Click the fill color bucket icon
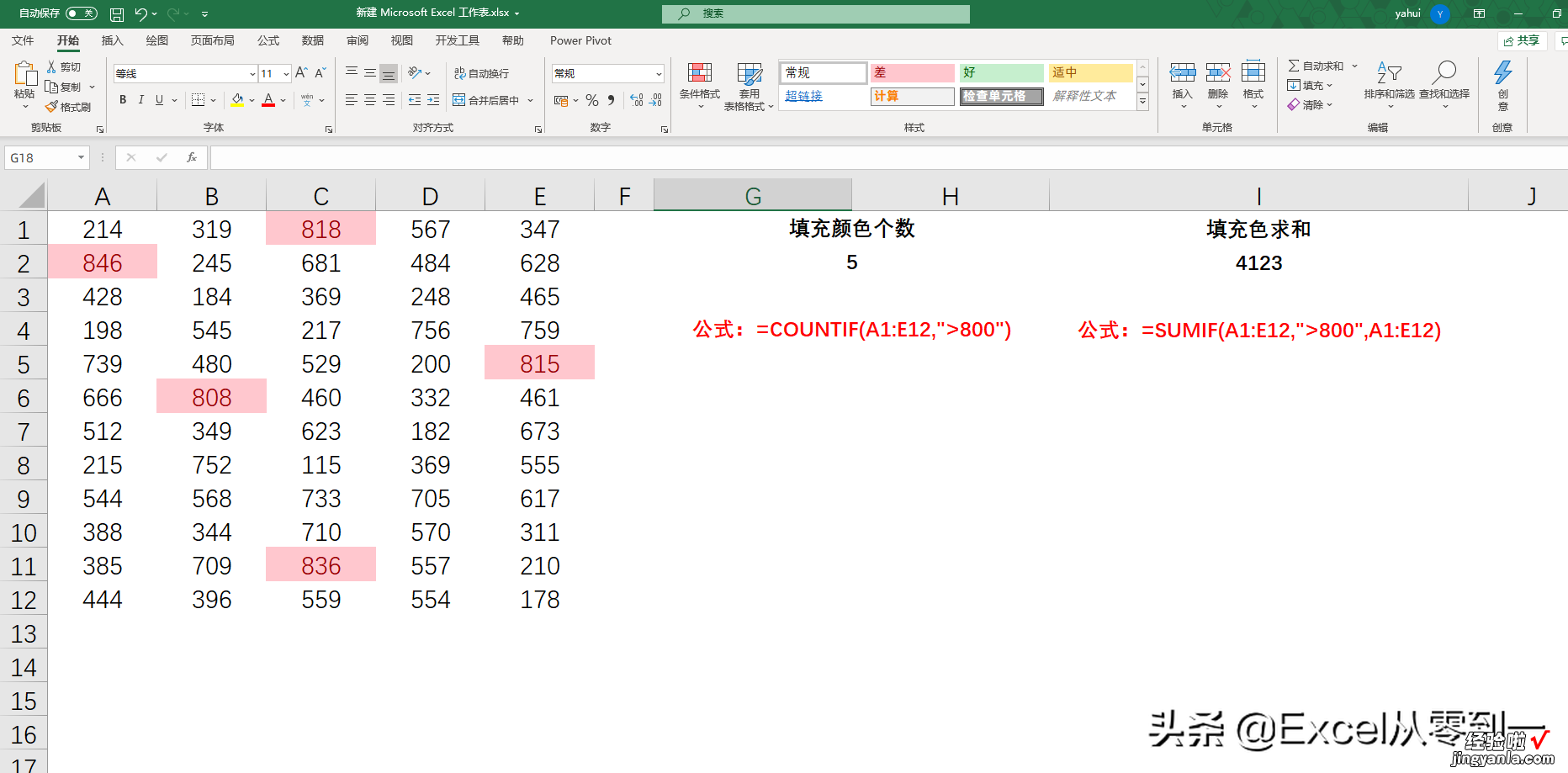Viewport: 1568px width, 773px height. pos(237,100)
